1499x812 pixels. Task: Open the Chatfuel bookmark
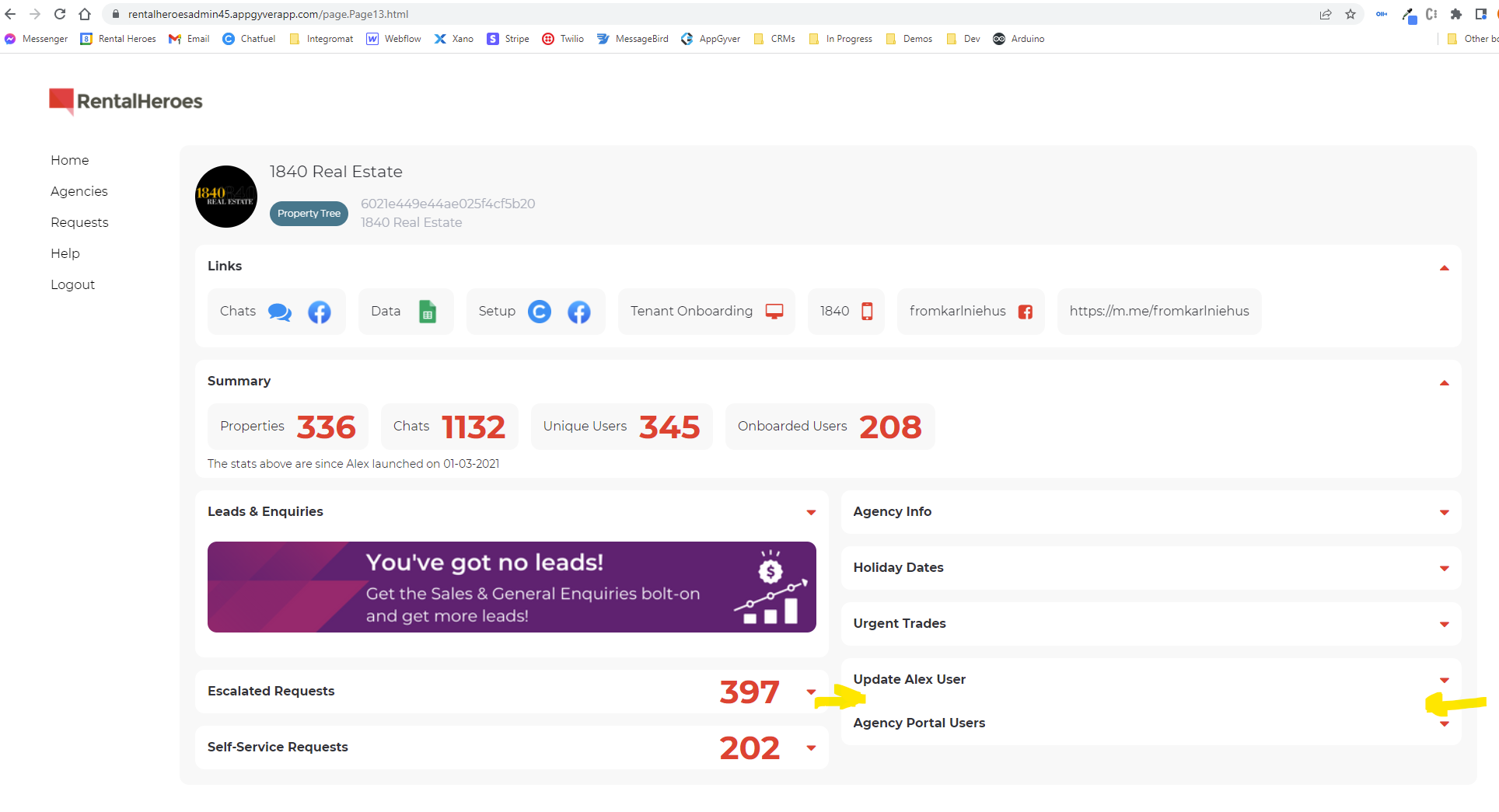(x=249, y=39)
